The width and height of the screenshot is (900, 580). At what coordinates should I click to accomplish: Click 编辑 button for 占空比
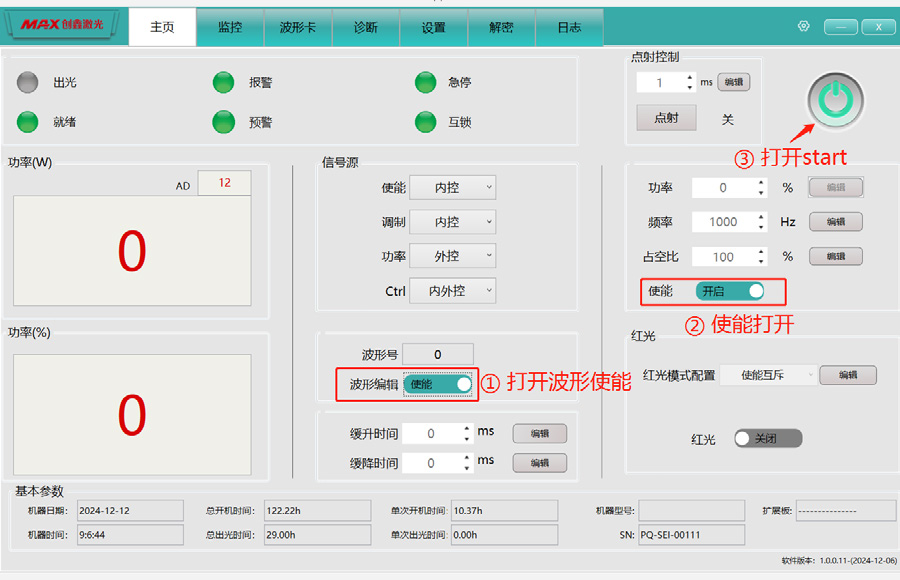[x=836, y=256]
